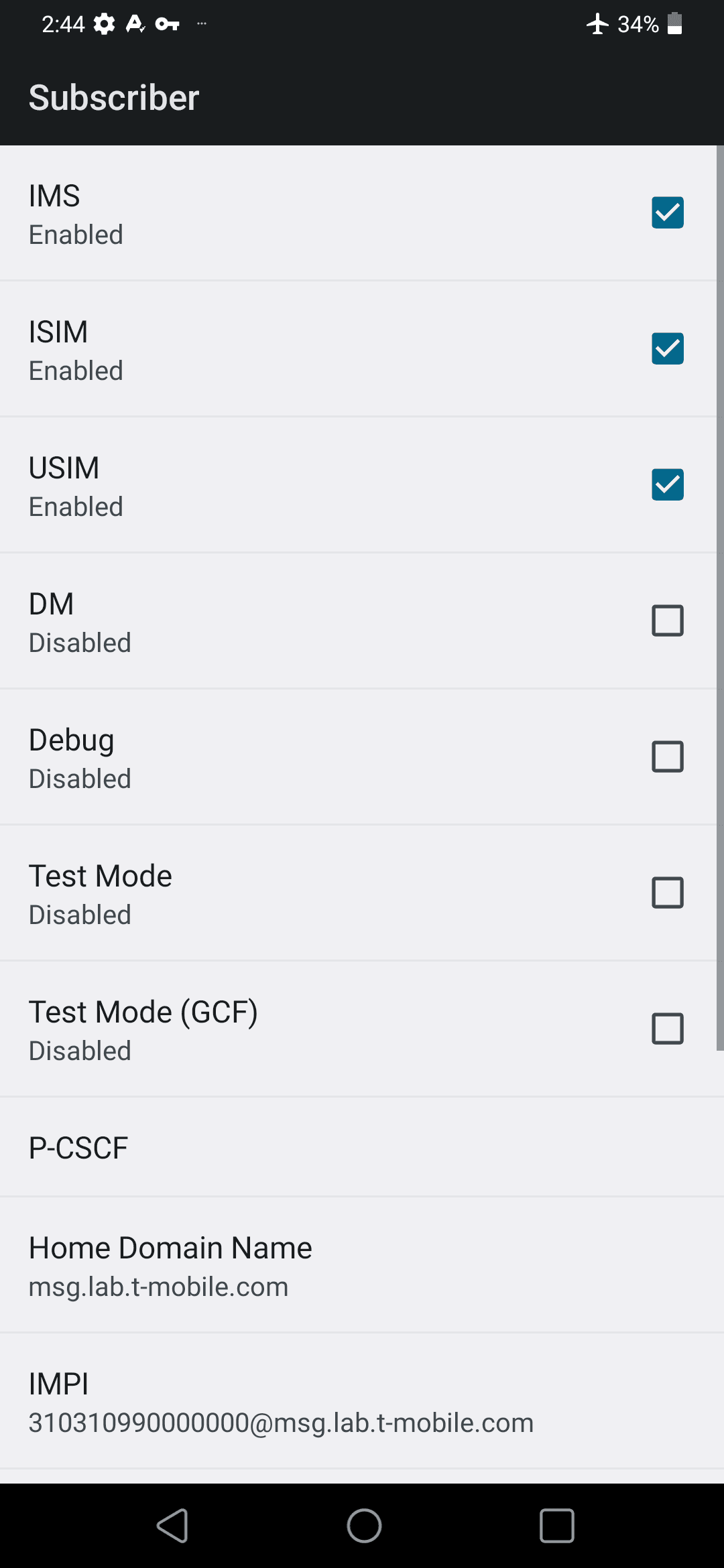Open the P-CSCF setting
Viewport: 724px width, 1568px height.
(x=362, y=1147)
